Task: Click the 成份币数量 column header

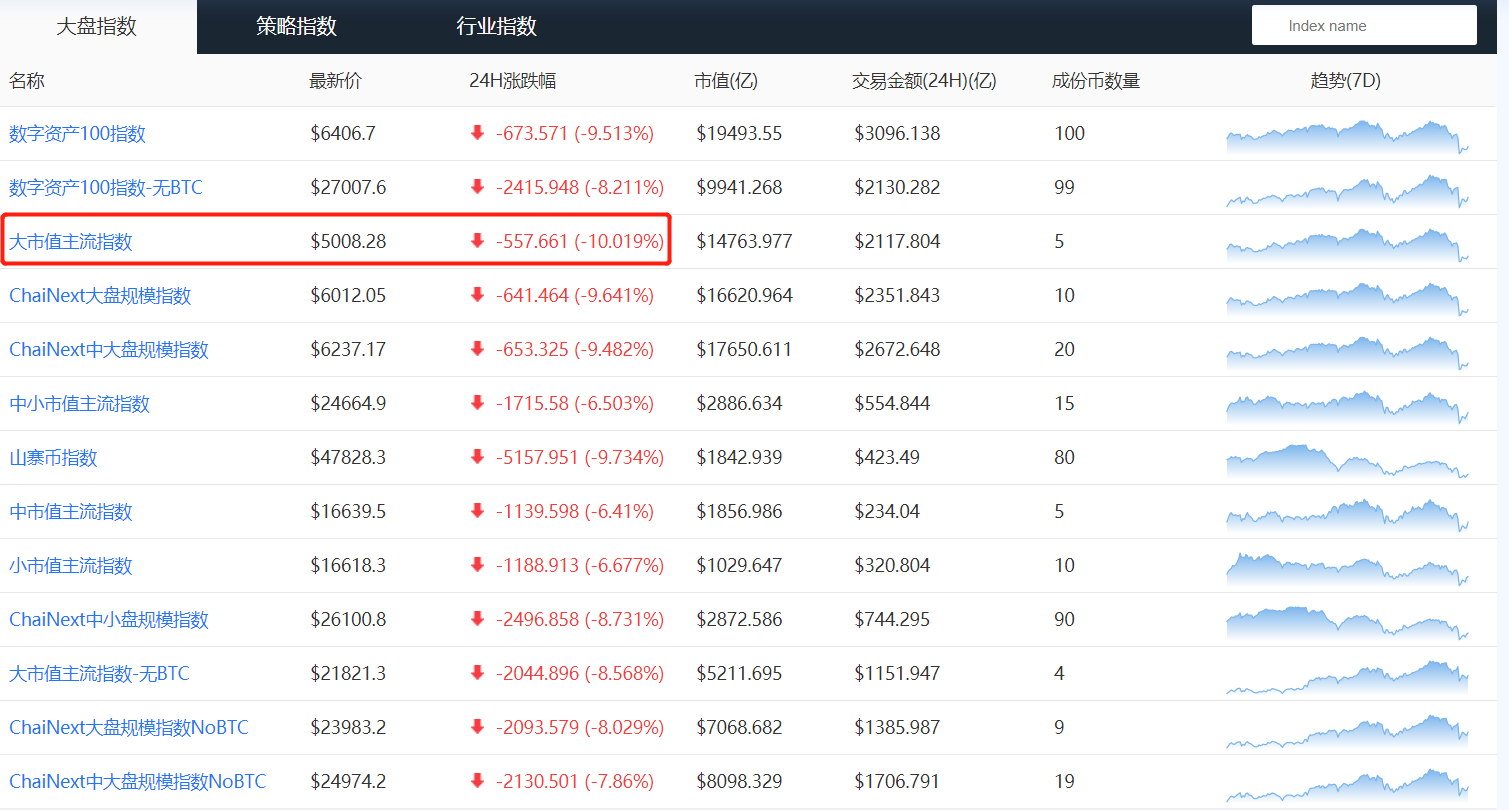Action: click(1096, 81)
